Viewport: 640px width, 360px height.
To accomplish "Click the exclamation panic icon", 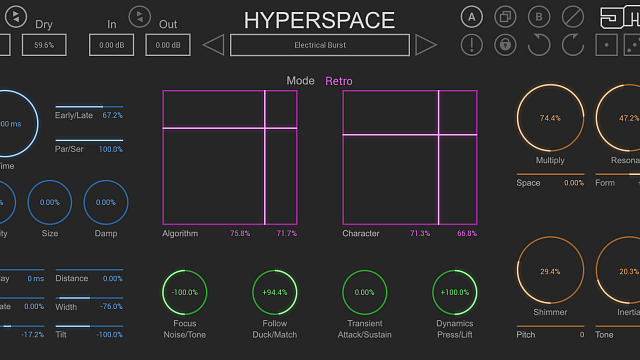I will pyautogui.click(x=471, y=44).
